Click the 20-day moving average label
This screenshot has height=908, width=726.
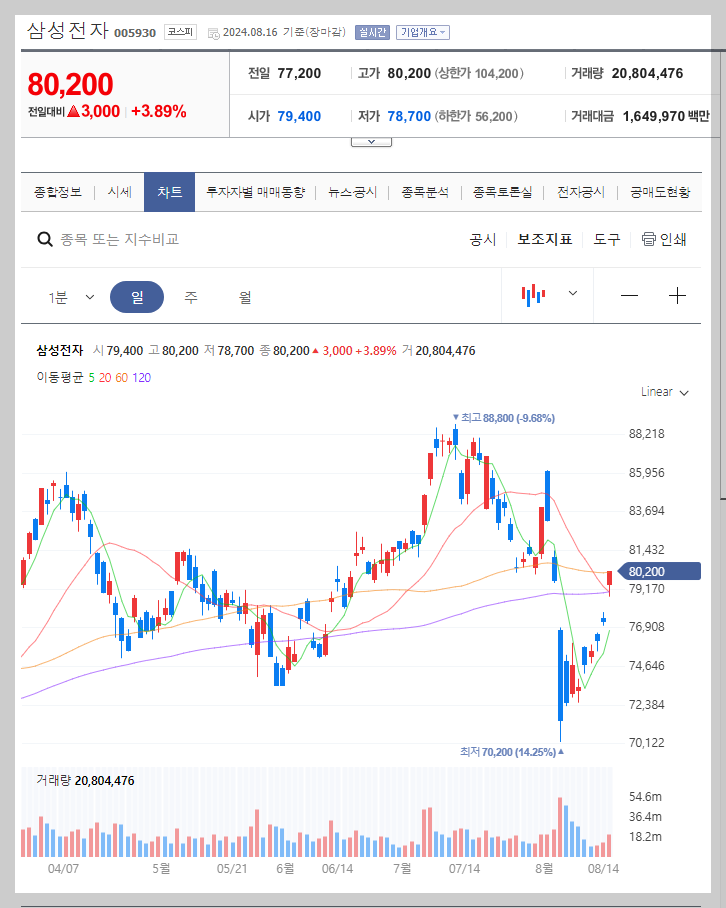[105, 378]
